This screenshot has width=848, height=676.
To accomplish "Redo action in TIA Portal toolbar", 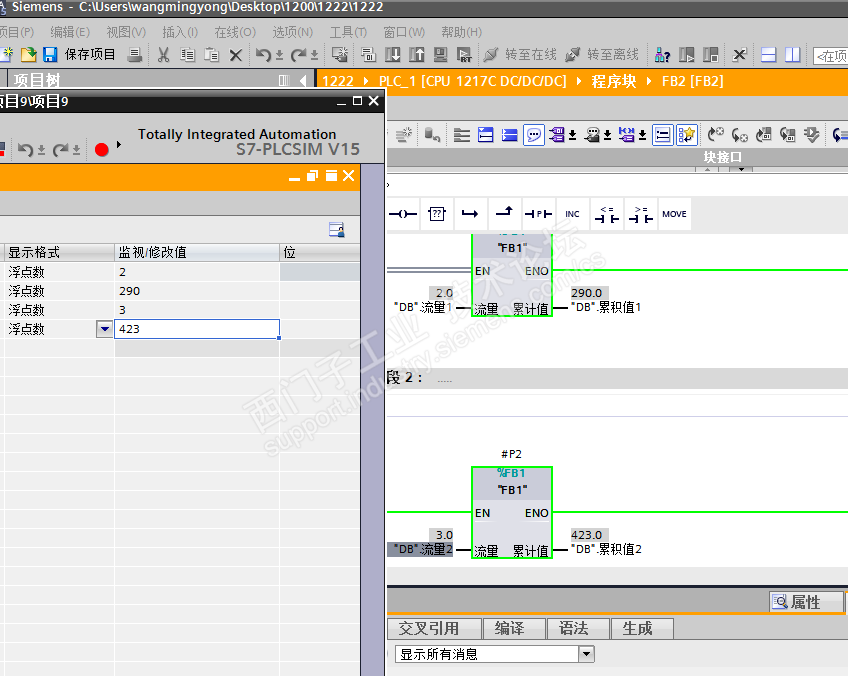I will (298, 55).
